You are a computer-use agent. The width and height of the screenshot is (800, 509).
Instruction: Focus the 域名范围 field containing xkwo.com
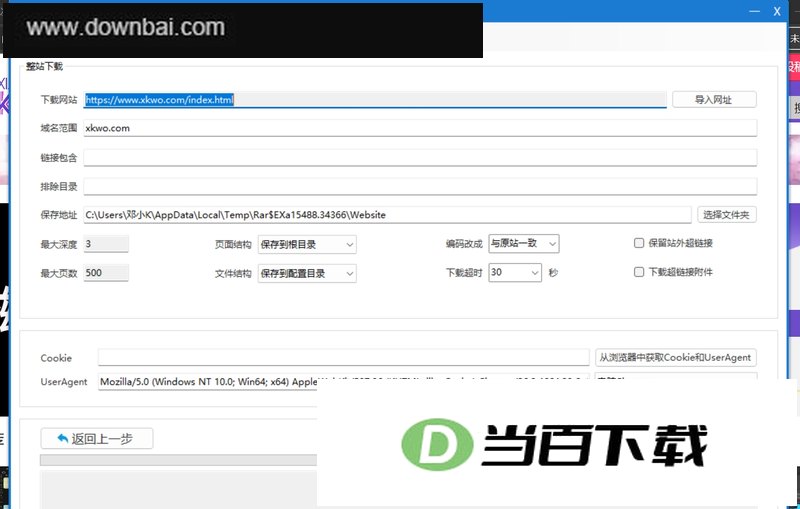click(x=420, y=128)
